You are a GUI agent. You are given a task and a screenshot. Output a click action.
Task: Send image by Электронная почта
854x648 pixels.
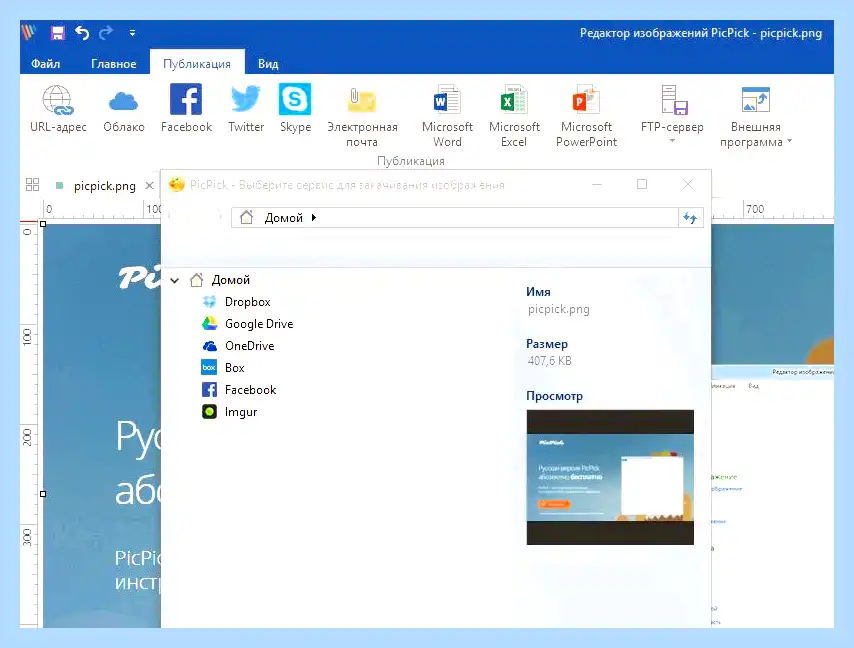click(362, 116)
